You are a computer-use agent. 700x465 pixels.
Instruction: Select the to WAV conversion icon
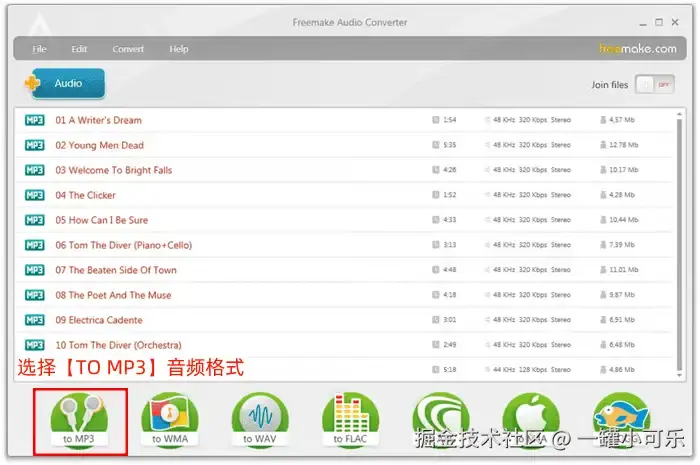(260, 420)
